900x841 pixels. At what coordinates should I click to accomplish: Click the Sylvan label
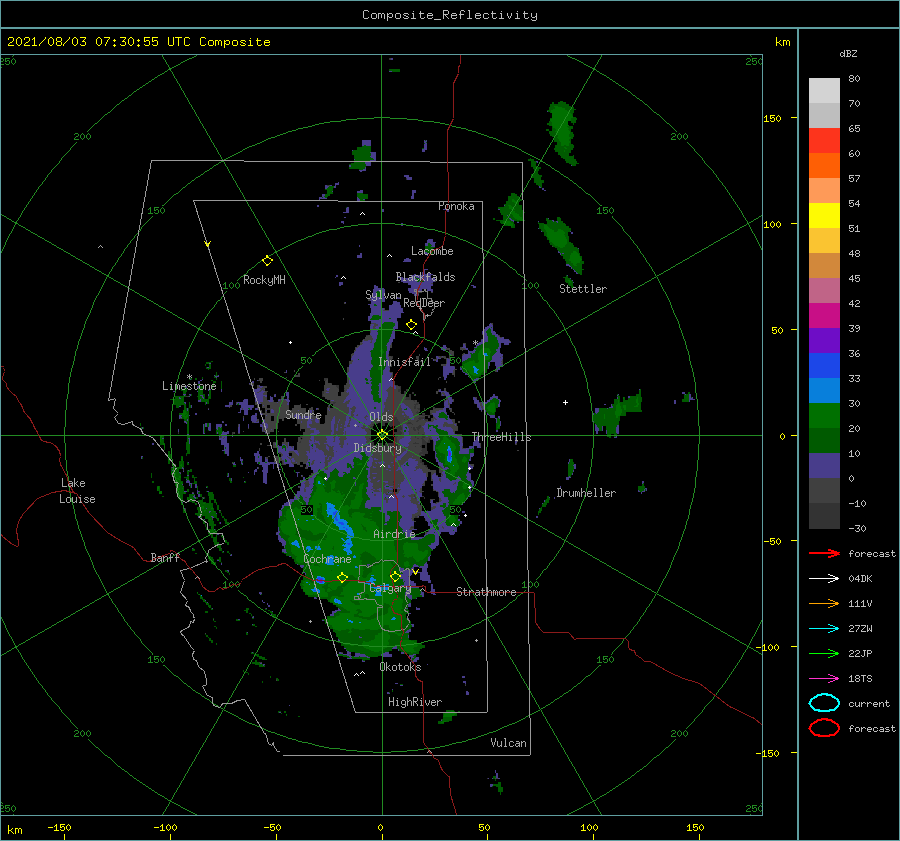[383, 295]
